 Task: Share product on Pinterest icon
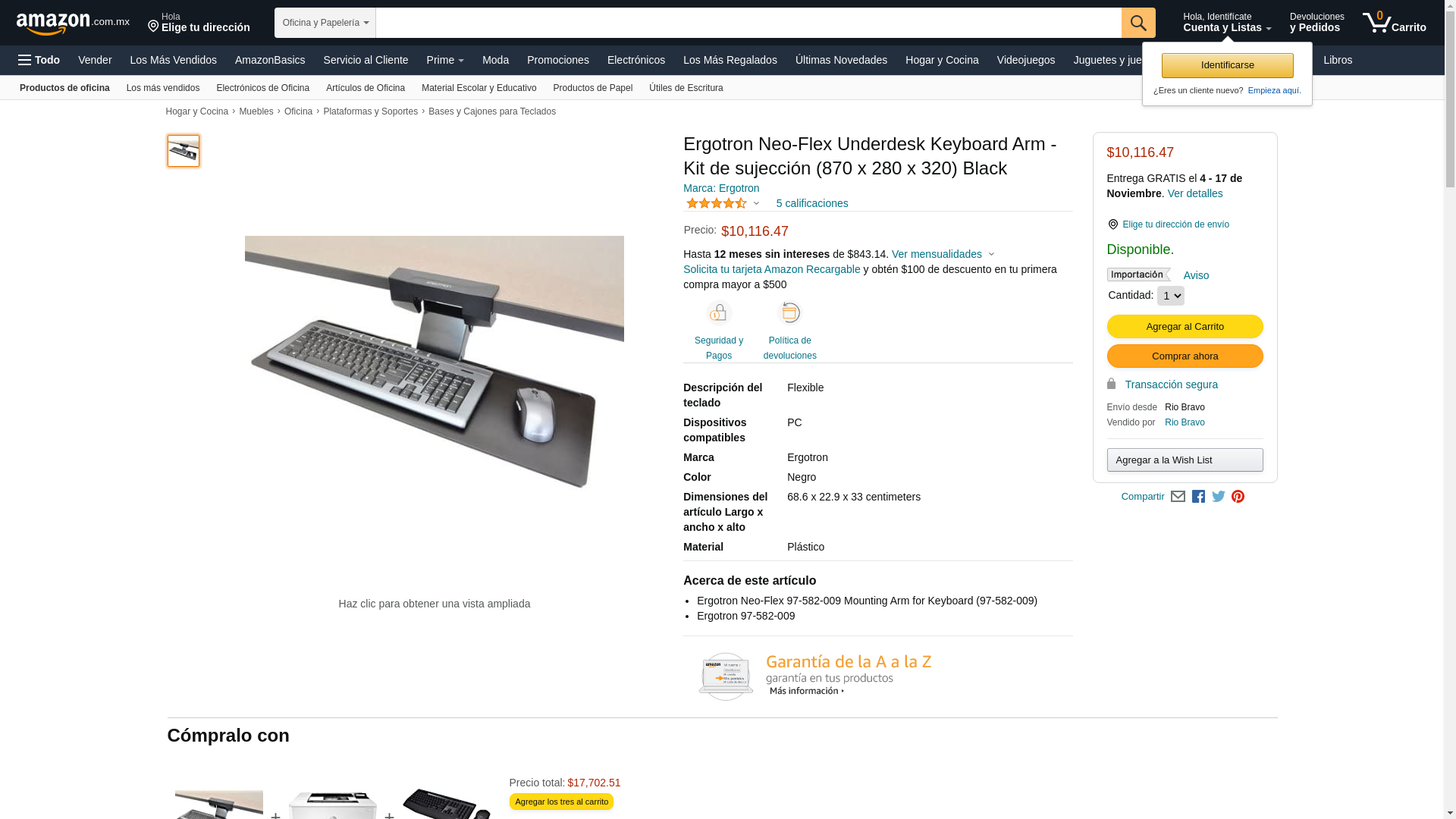point(1238,497)
